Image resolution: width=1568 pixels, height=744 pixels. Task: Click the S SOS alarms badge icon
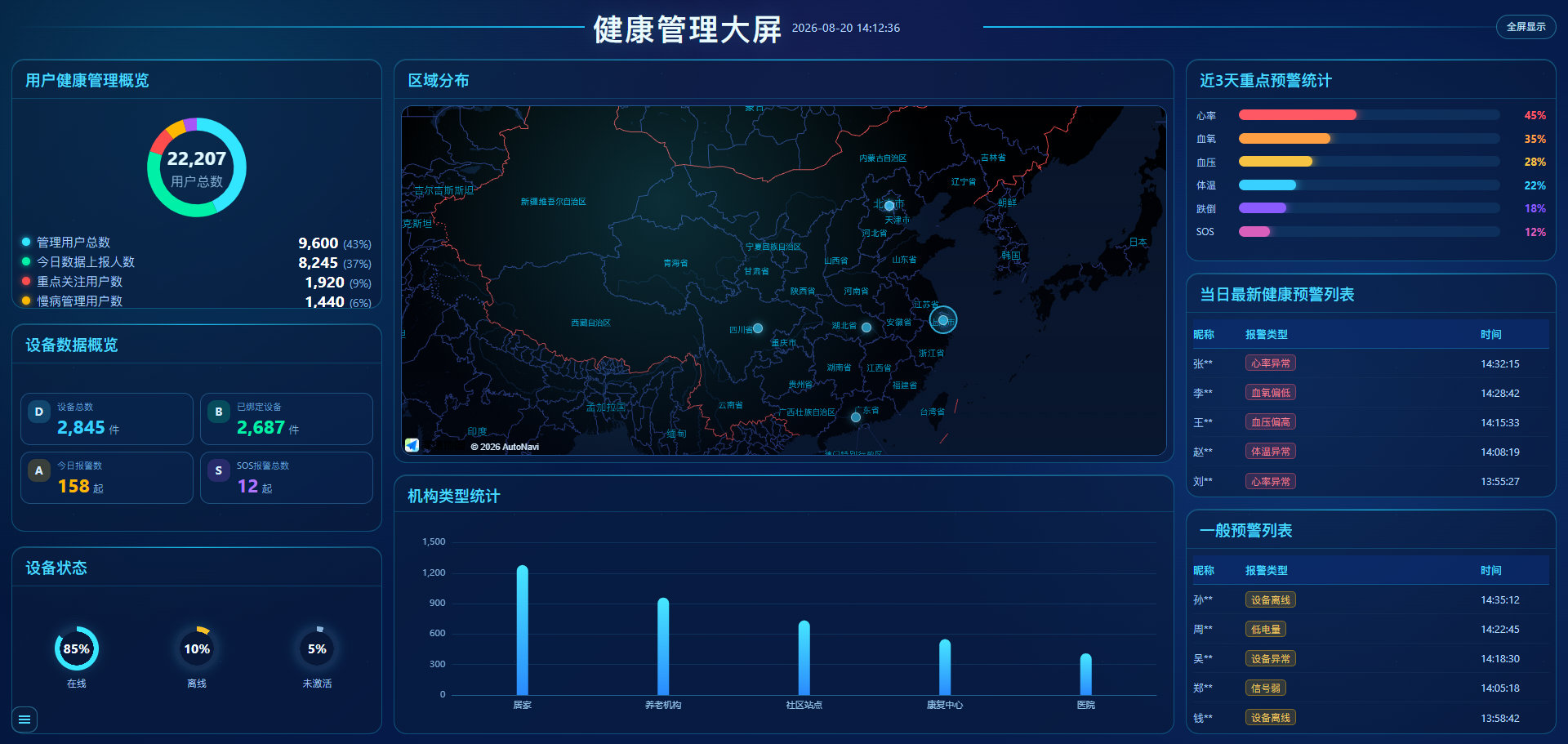(x=218, y=471)
